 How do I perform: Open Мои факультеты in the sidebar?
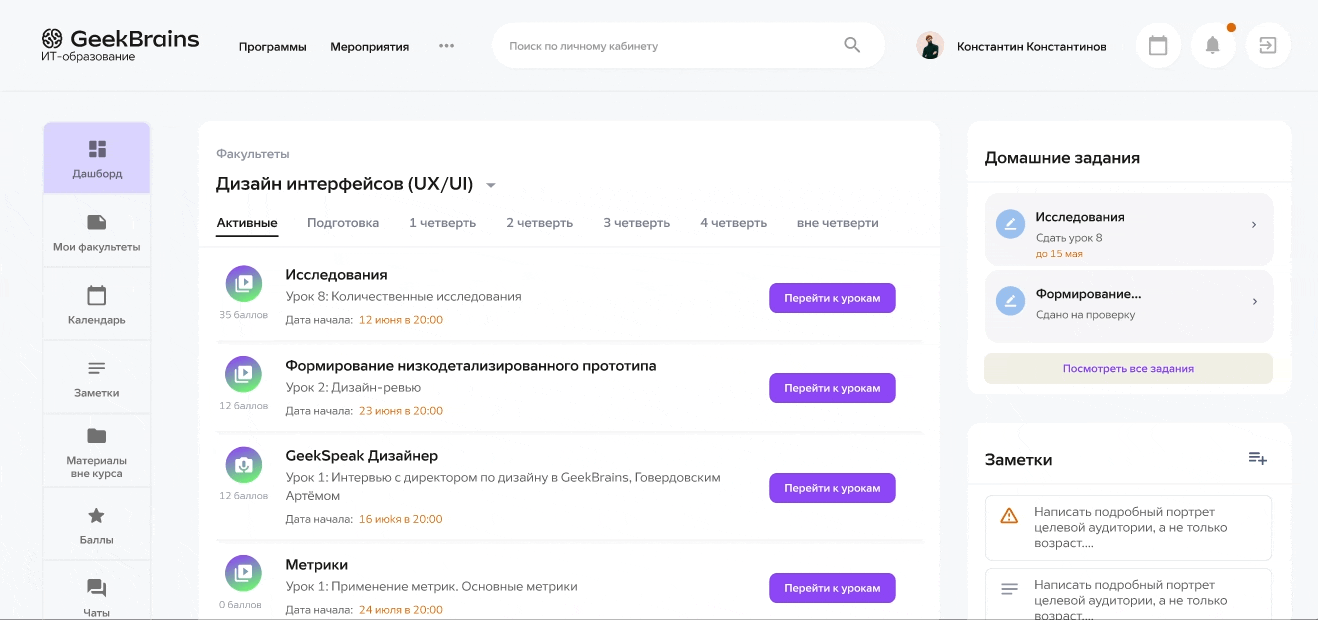click(96, 230)
